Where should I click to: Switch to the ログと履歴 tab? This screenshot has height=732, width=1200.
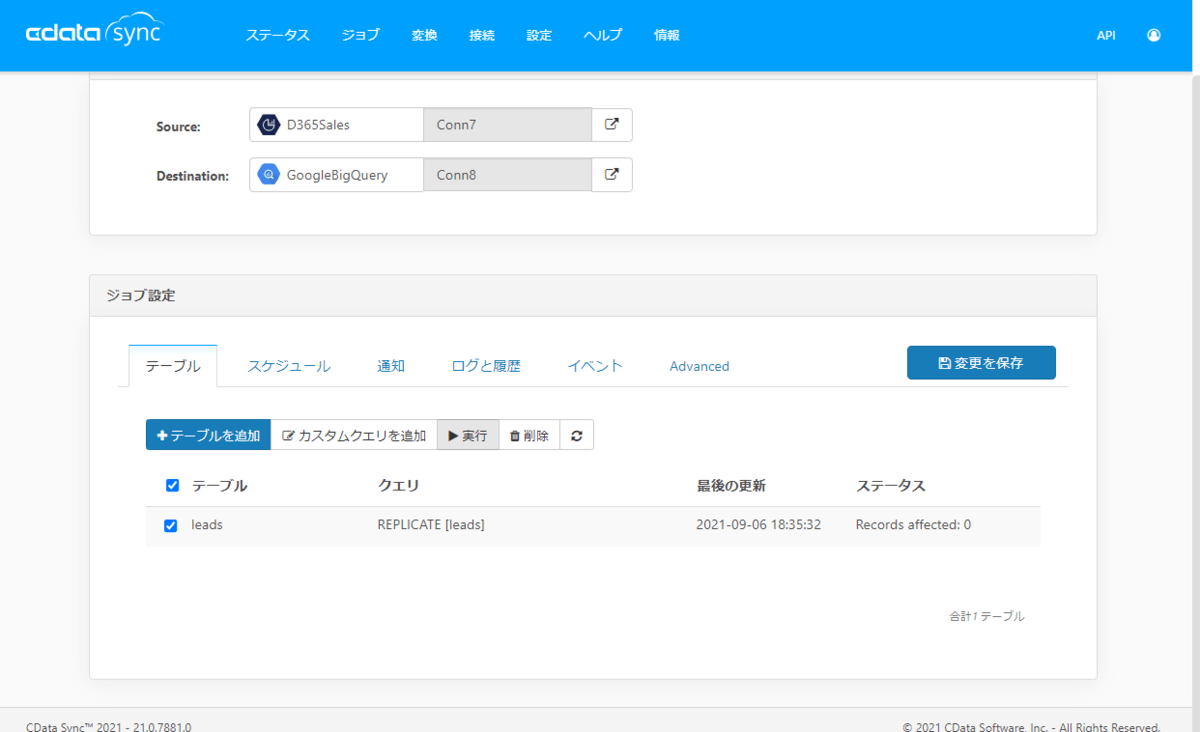pos(486,366)
